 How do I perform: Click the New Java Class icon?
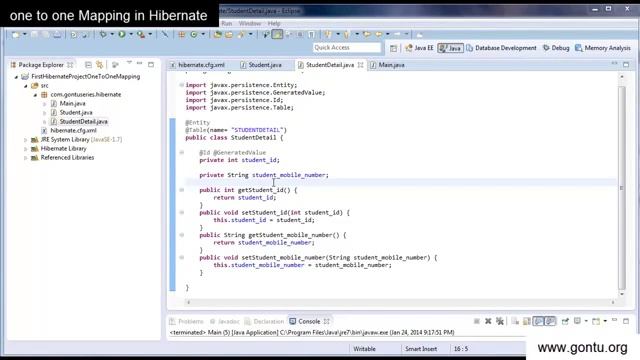(x=193, y=35)
